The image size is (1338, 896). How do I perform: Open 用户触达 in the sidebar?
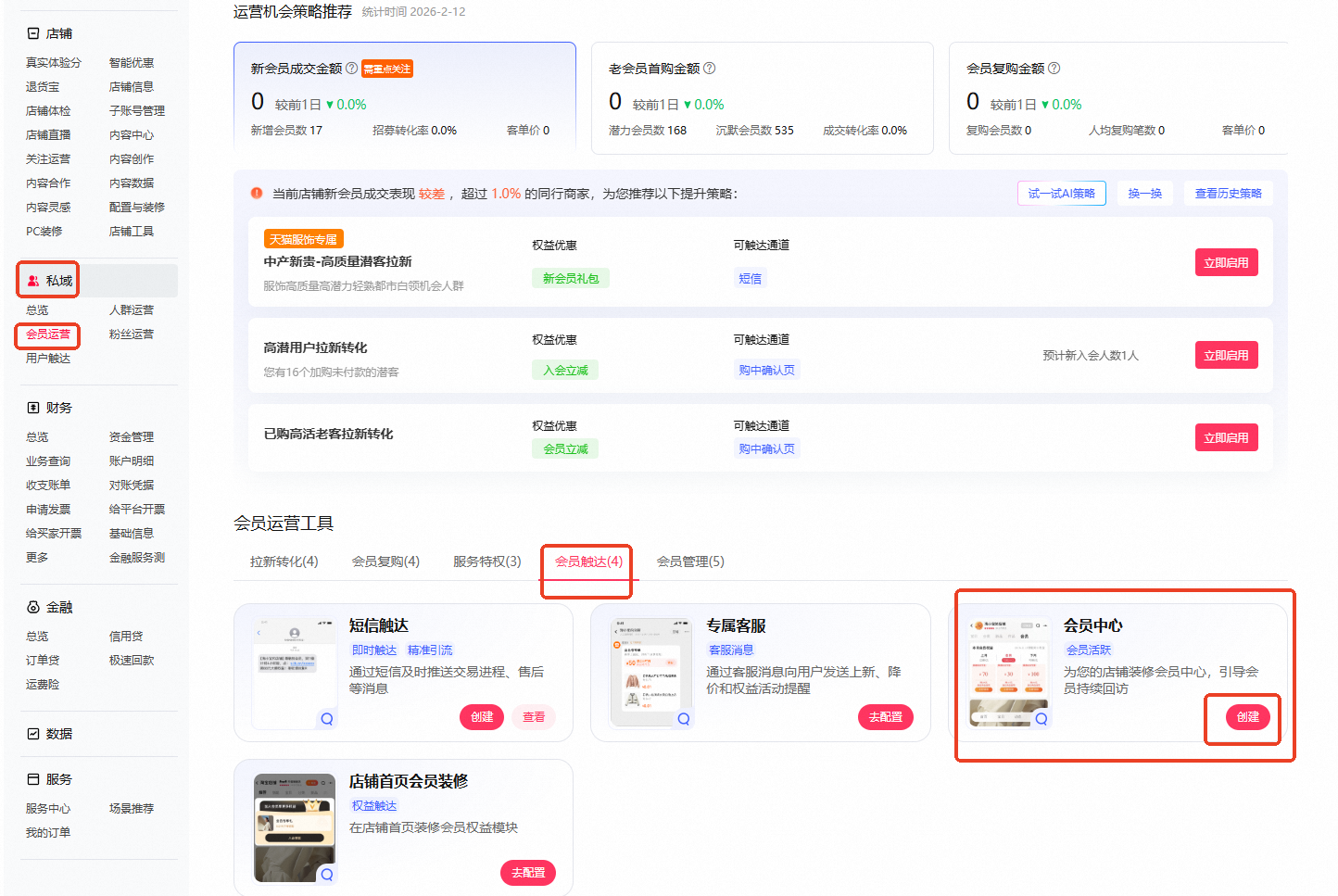pos(48,359)
